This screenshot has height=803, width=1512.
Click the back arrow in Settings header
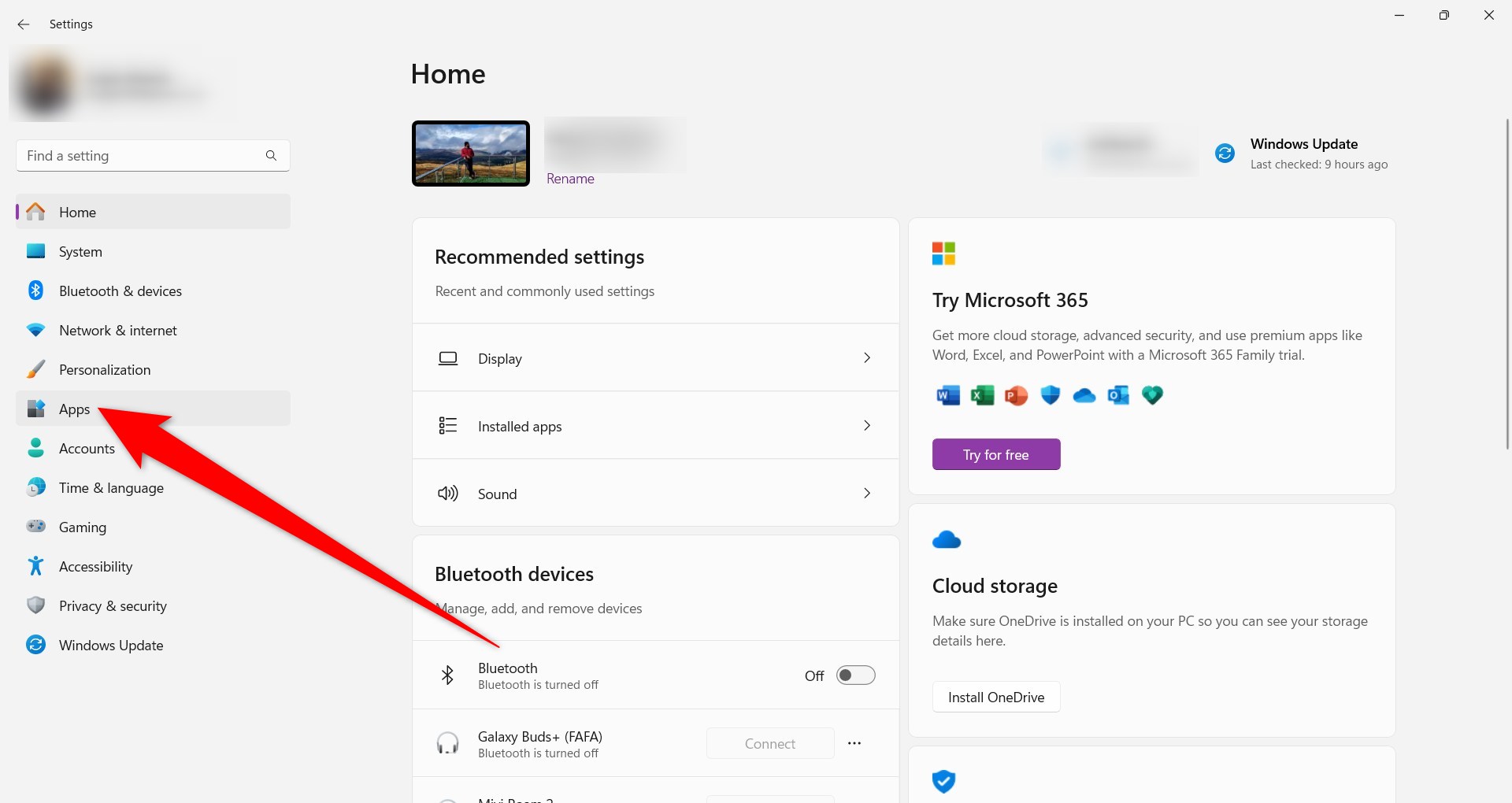coord(24,24)
